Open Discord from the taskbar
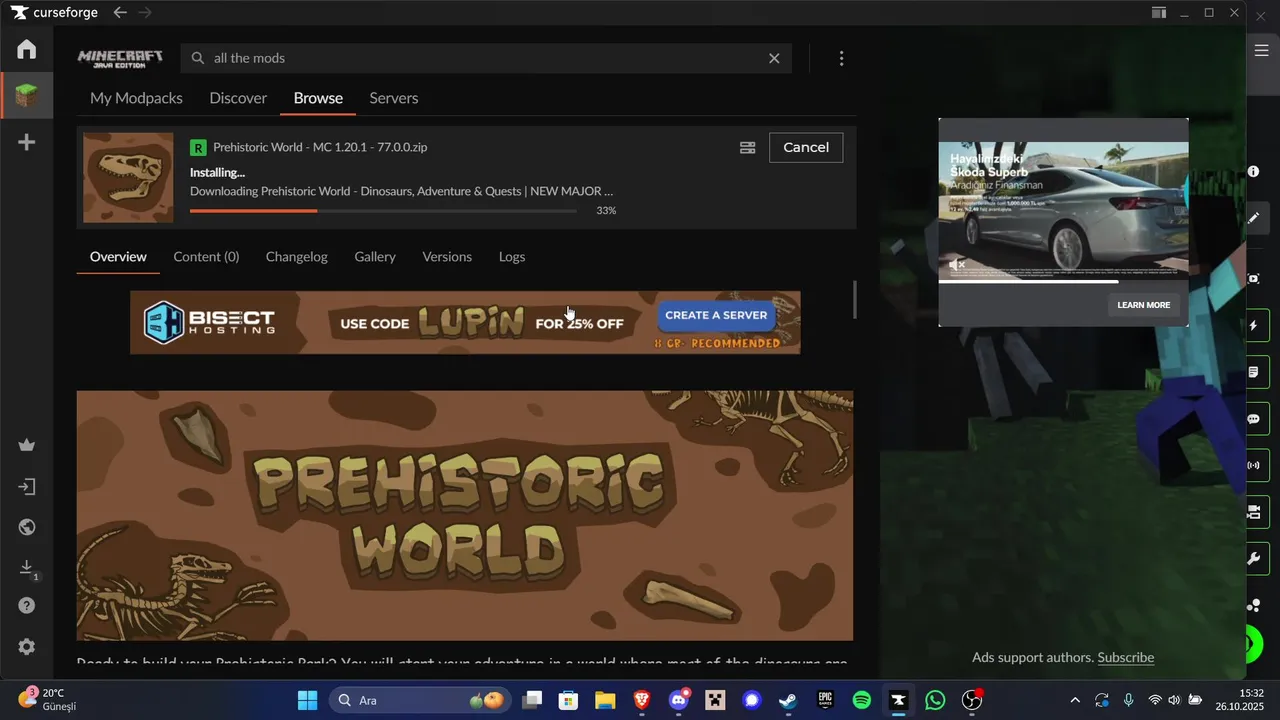Viewport: 1280px width, 720px height. 679,700
